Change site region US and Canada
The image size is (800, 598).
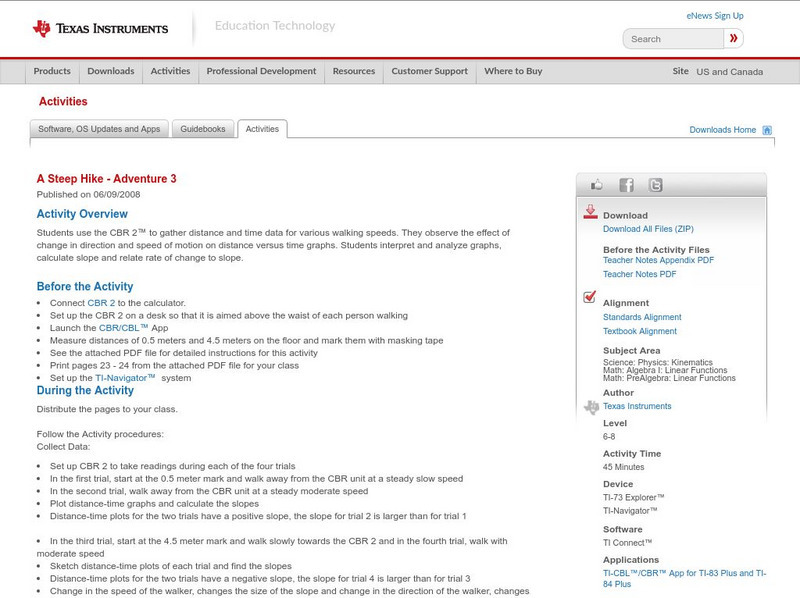tap(730, 72)
